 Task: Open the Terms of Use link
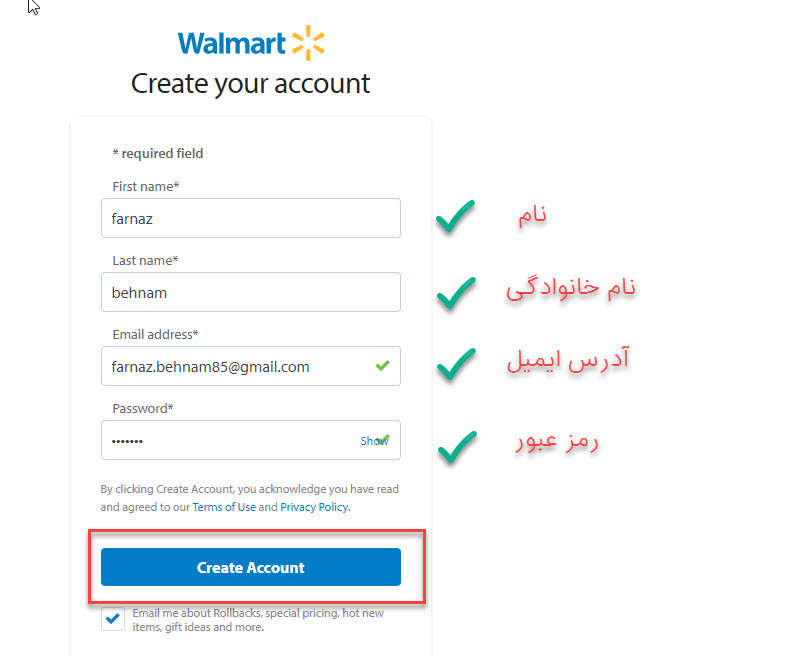tap(224, 507)
